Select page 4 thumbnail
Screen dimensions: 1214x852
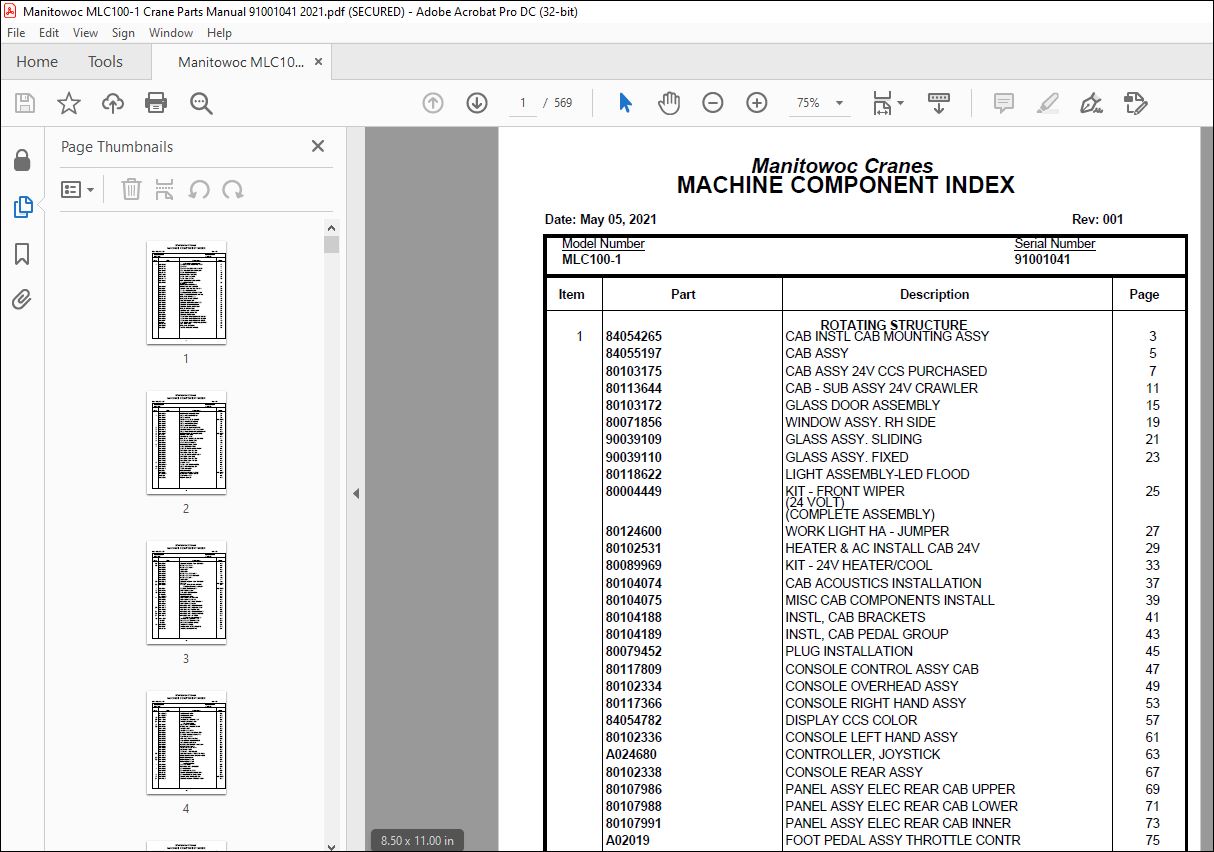tap(186, 742)
